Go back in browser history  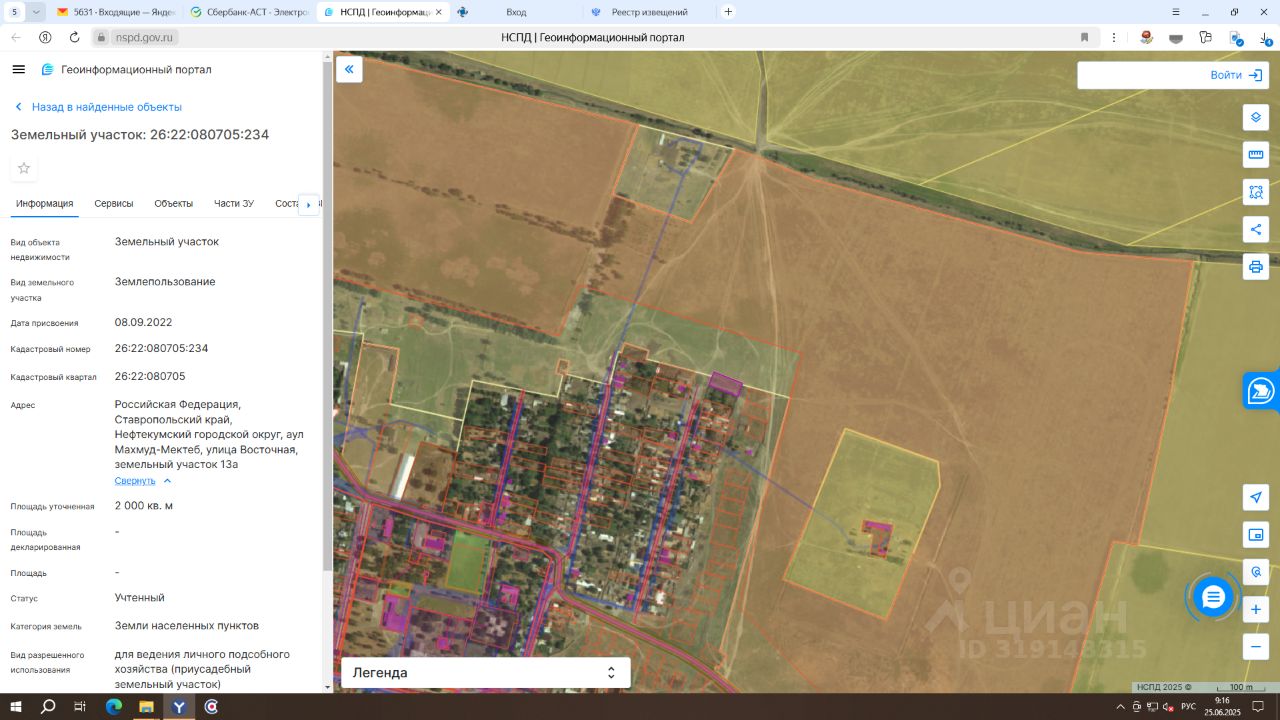(16, 37)
